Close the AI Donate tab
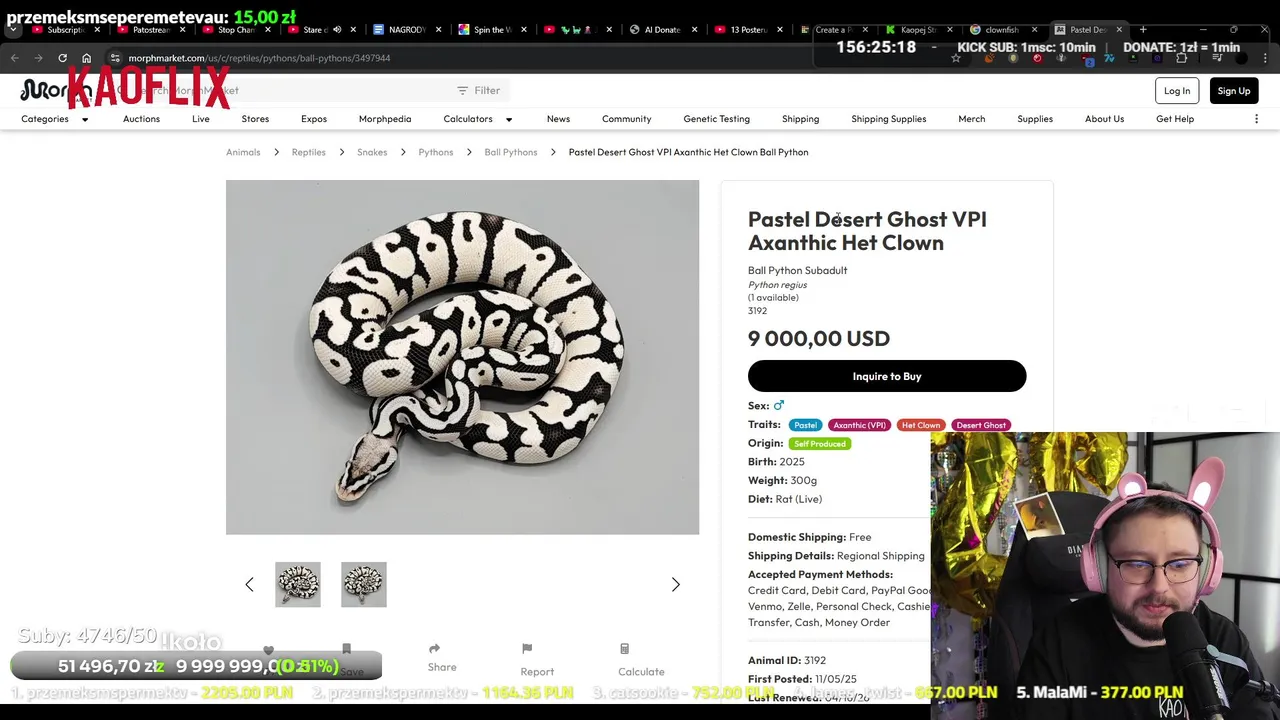1280x720 pixels. point(693,30)
